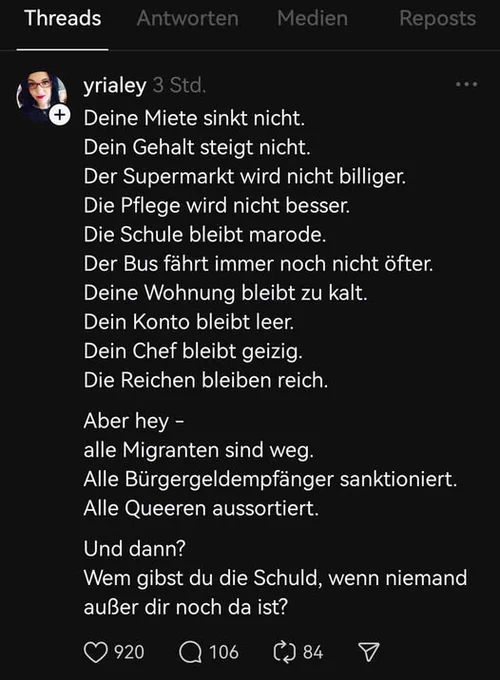This screenshot has height=680, width=500.
Task: Switch to the Antworten tab
Action: tap(188, 19)
